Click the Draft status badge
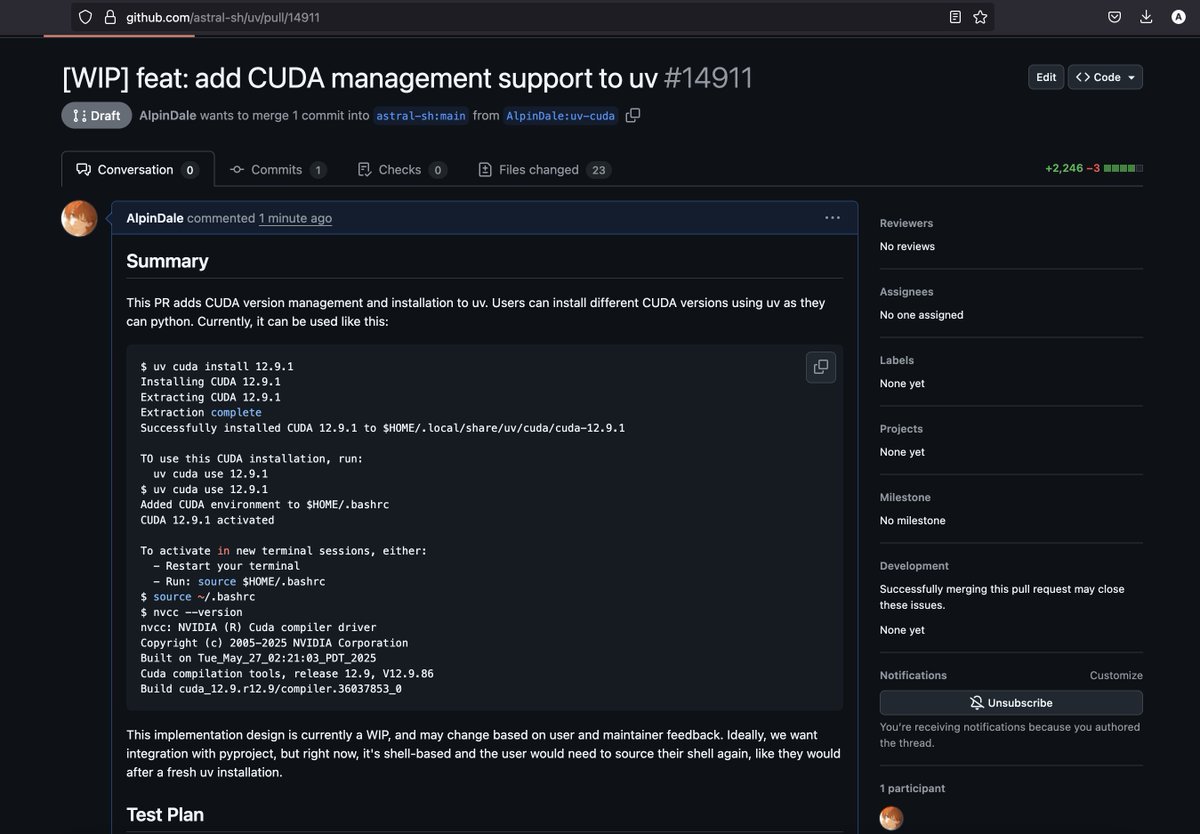The height and width of the screenshot is (834, 1200). (x=97, y=115)
